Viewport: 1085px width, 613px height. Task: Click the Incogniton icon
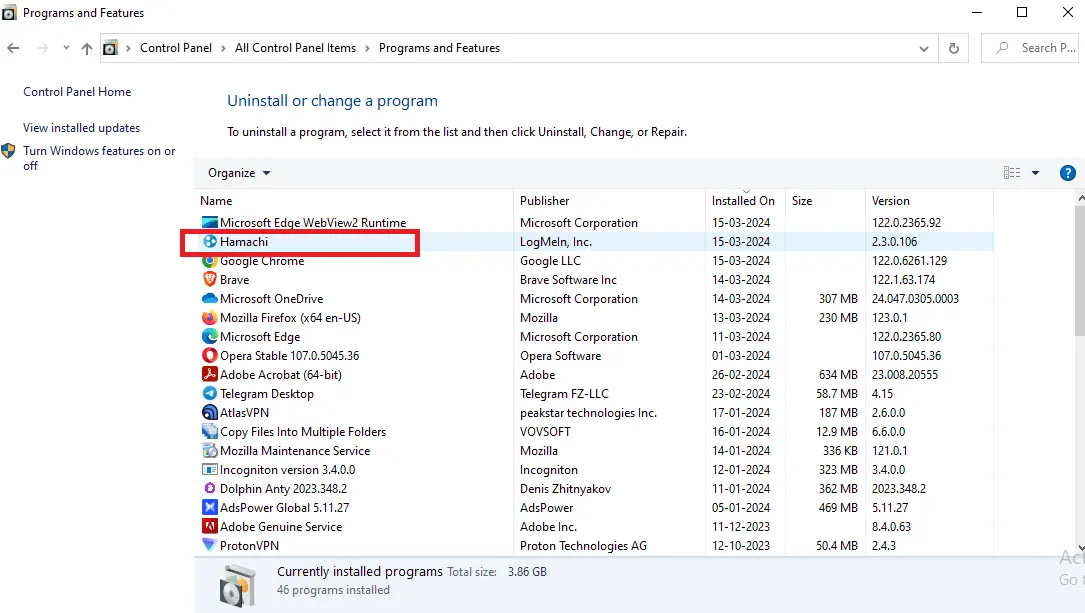pyautogui.click(x=209, y=470)
